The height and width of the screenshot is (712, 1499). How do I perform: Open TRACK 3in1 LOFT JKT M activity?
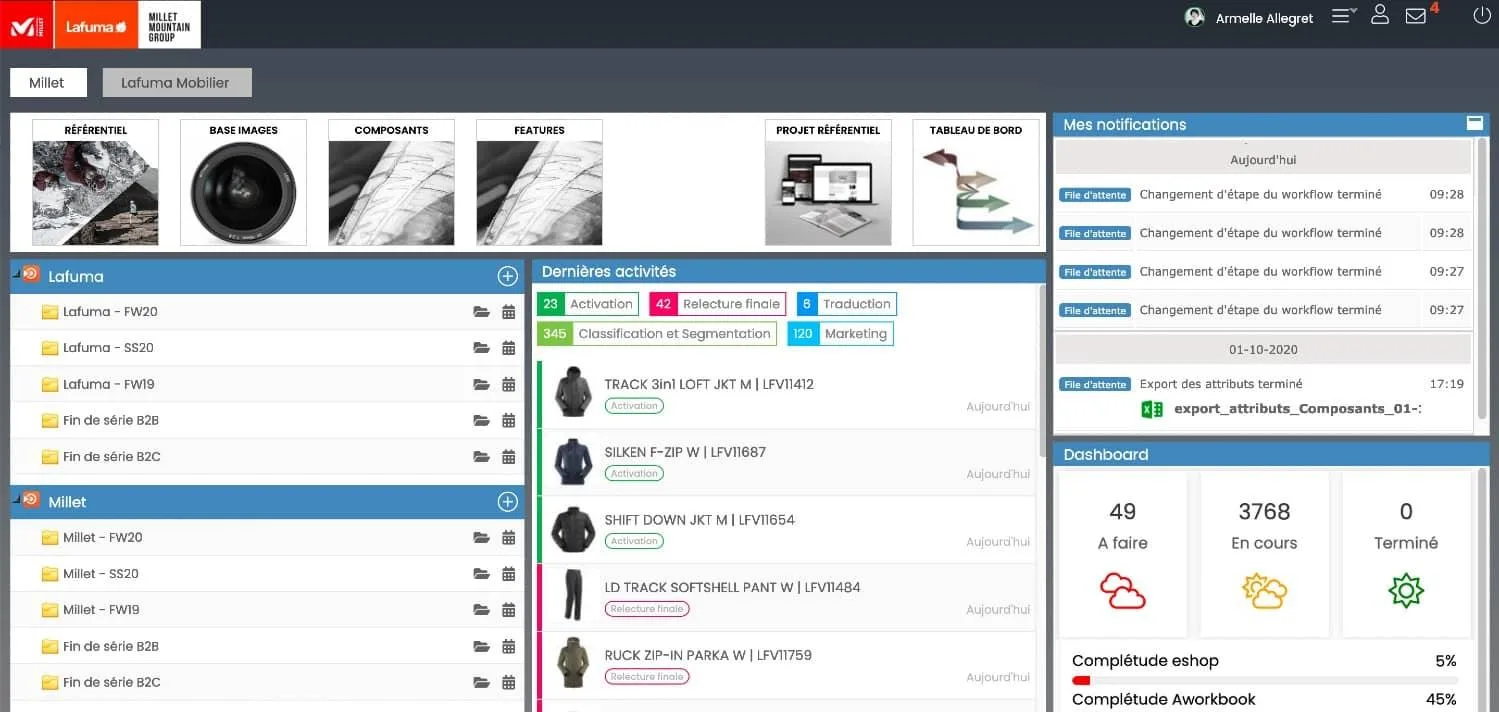[x=787, y=395]
